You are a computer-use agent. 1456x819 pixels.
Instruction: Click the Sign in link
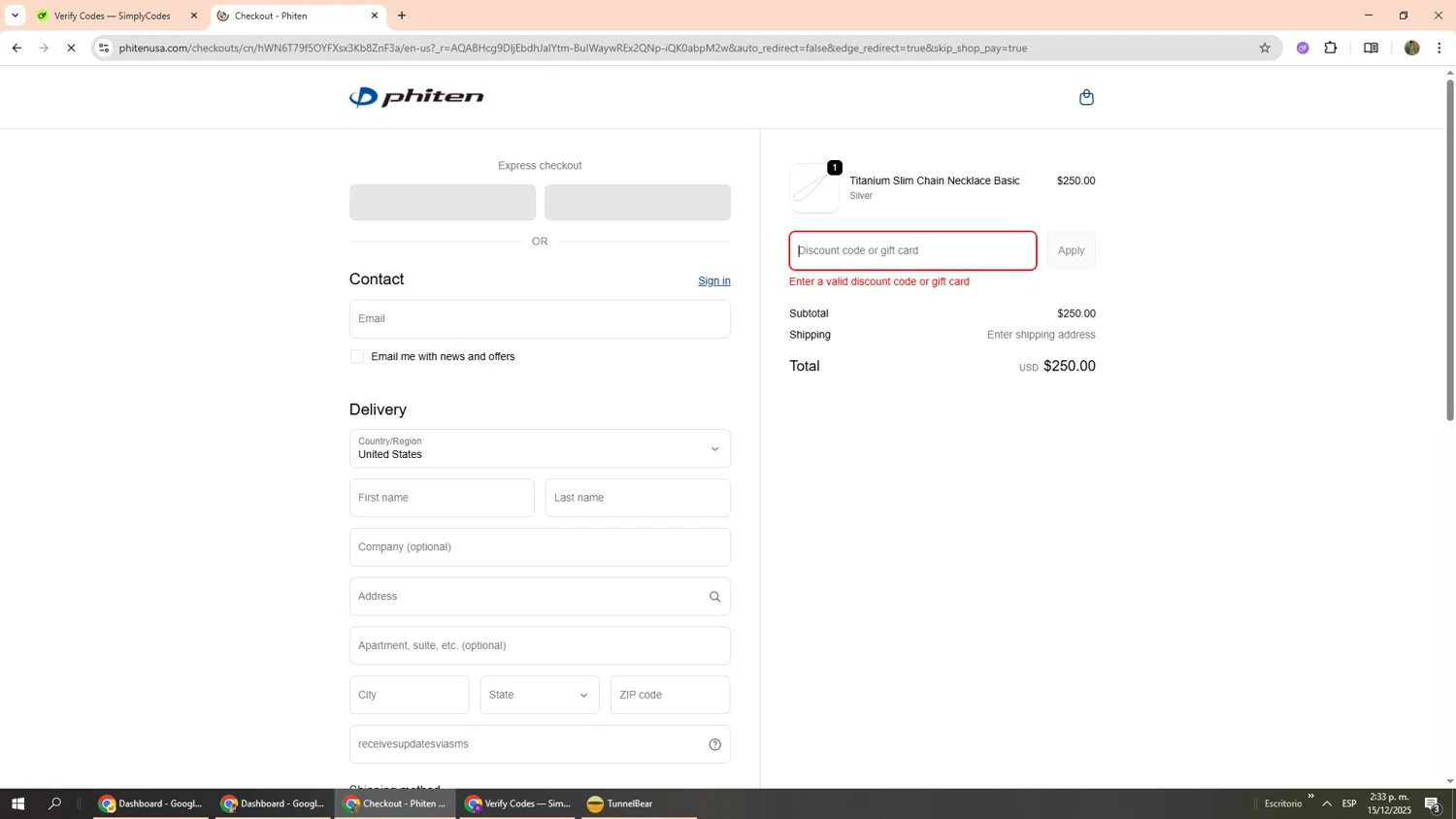(714, 281)
